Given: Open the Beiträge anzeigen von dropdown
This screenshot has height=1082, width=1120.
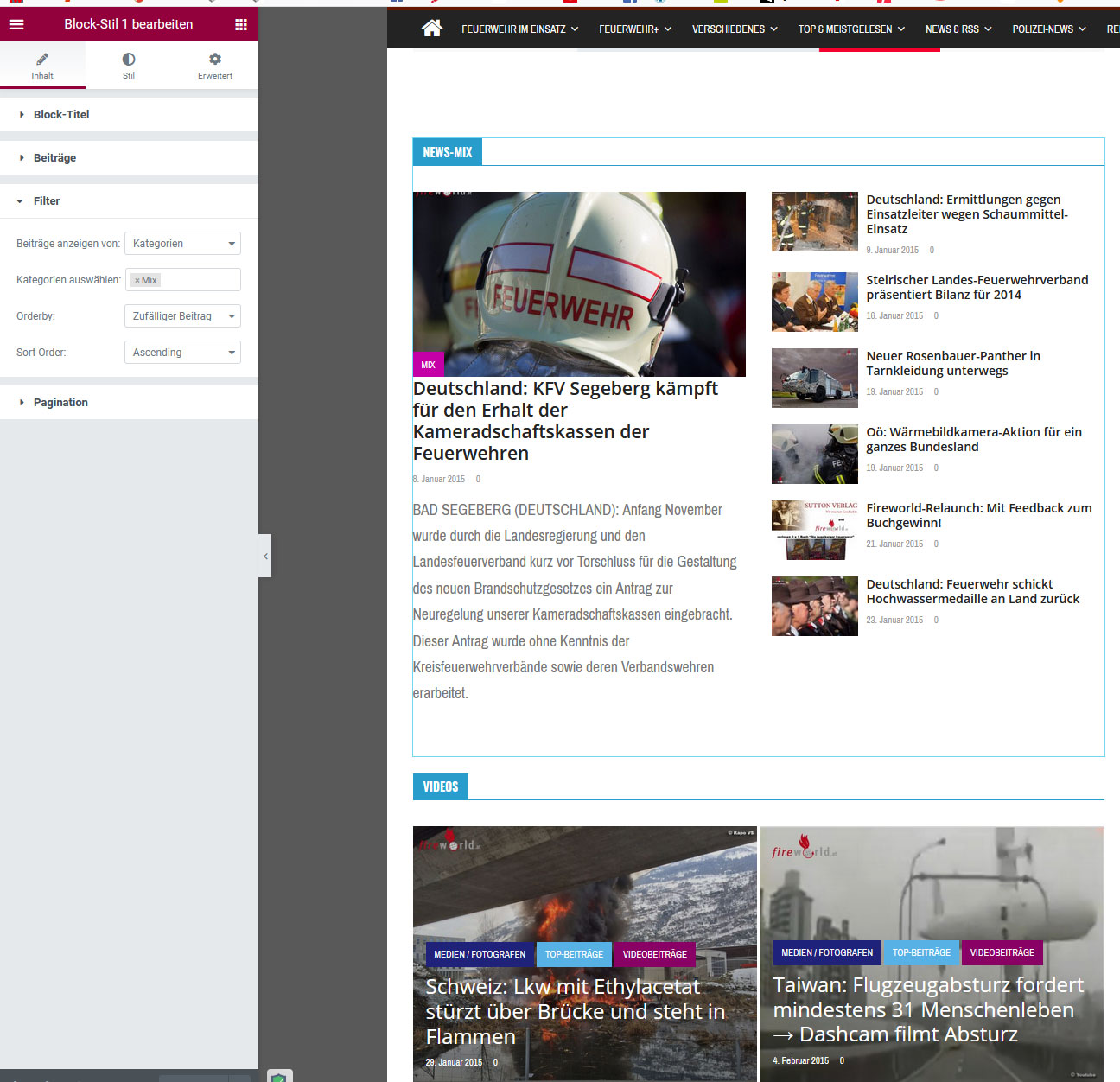Looking at the screenshot, I should coord(182,244).
